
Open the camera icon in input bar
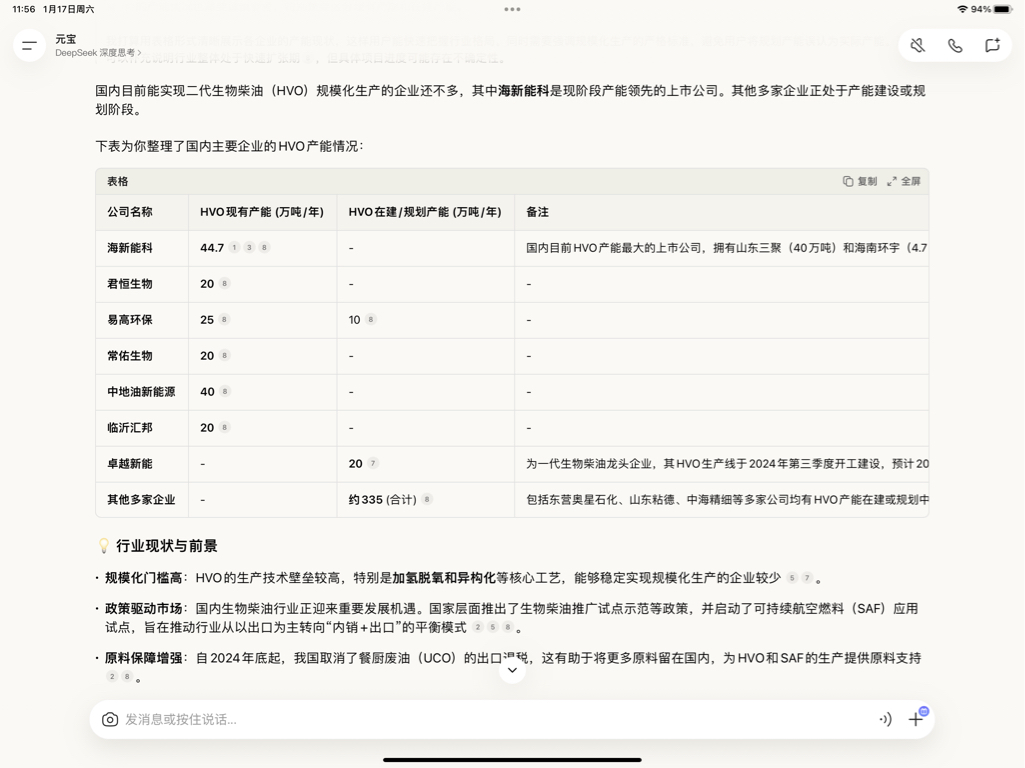click(x=110, y=720)
